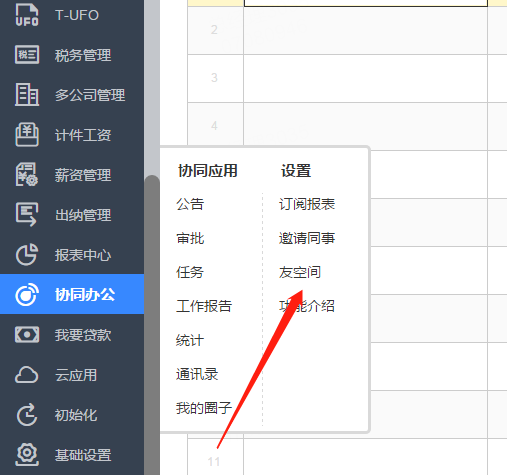Open the 友空间 settings link
Image resolution: width=507 pixels, height=475 pixels.
300,272
